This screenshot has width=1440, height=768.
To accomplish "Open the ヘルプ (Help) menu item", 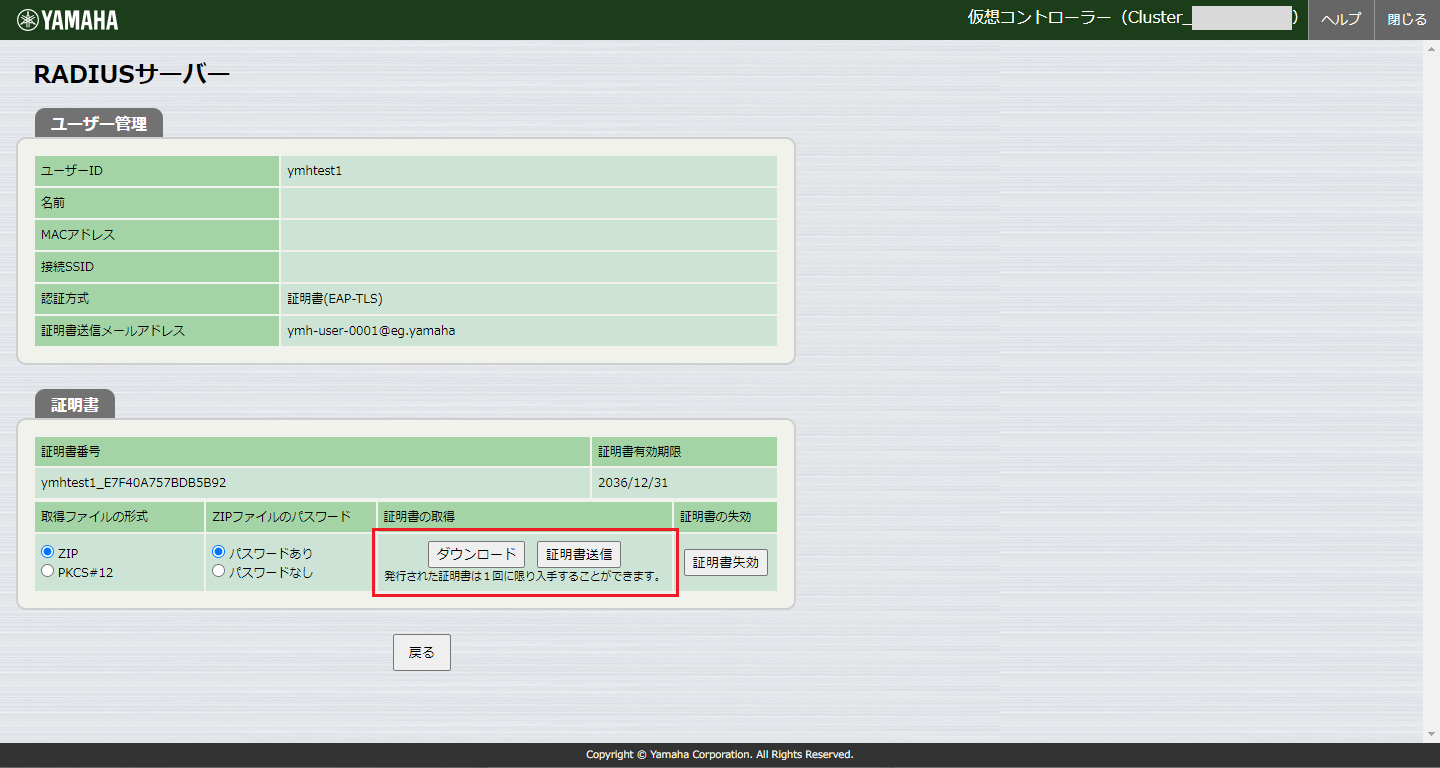I will point(1340,18).
